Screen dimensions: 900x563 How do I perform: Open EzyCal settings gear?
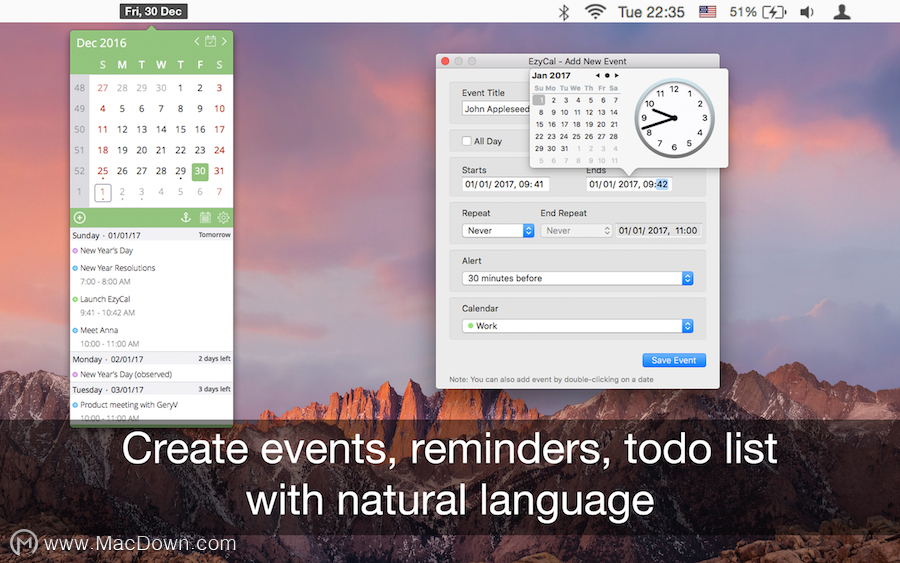point(223,218)
